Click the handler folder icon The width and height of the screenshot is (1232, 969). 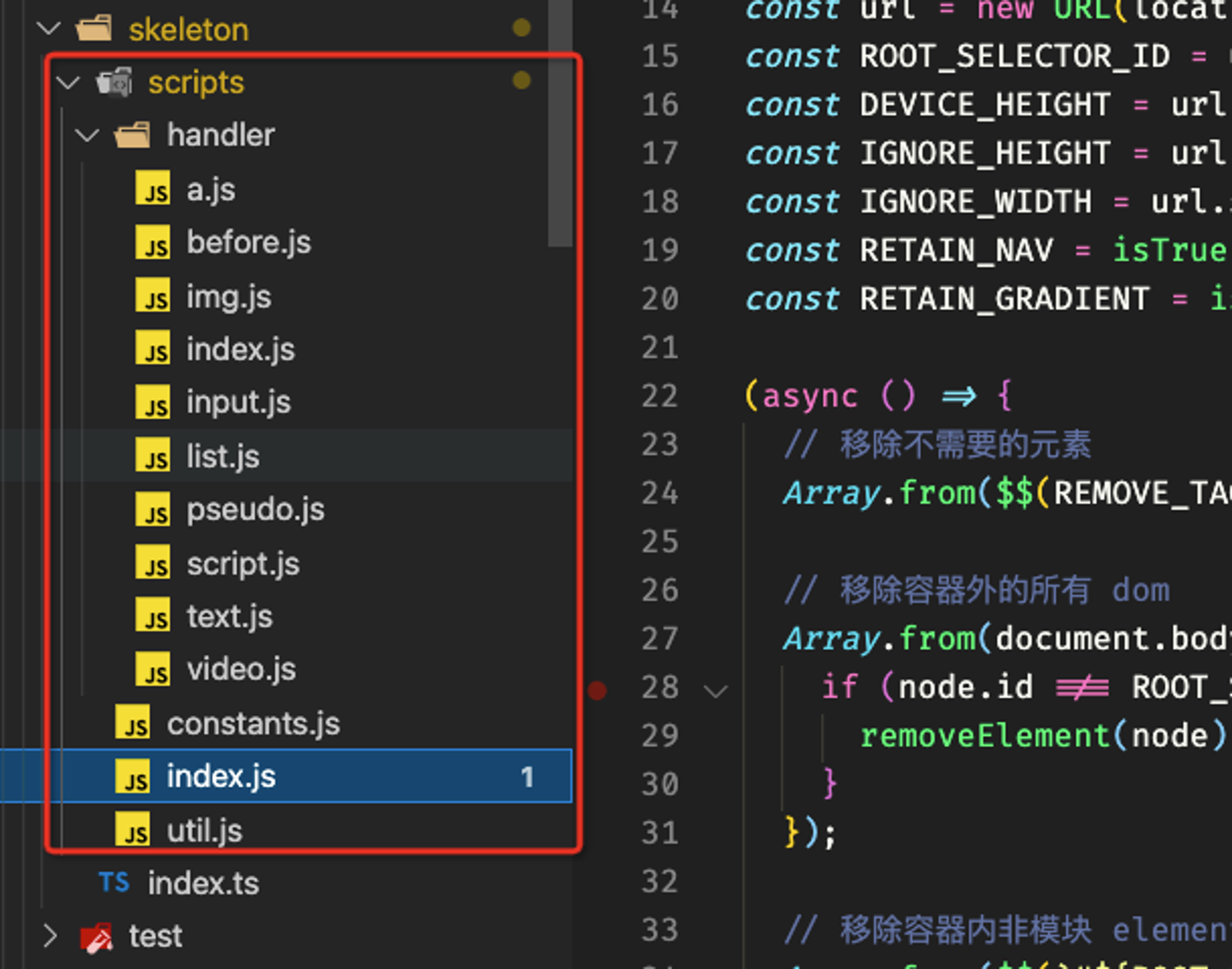(x=132, y=135)
